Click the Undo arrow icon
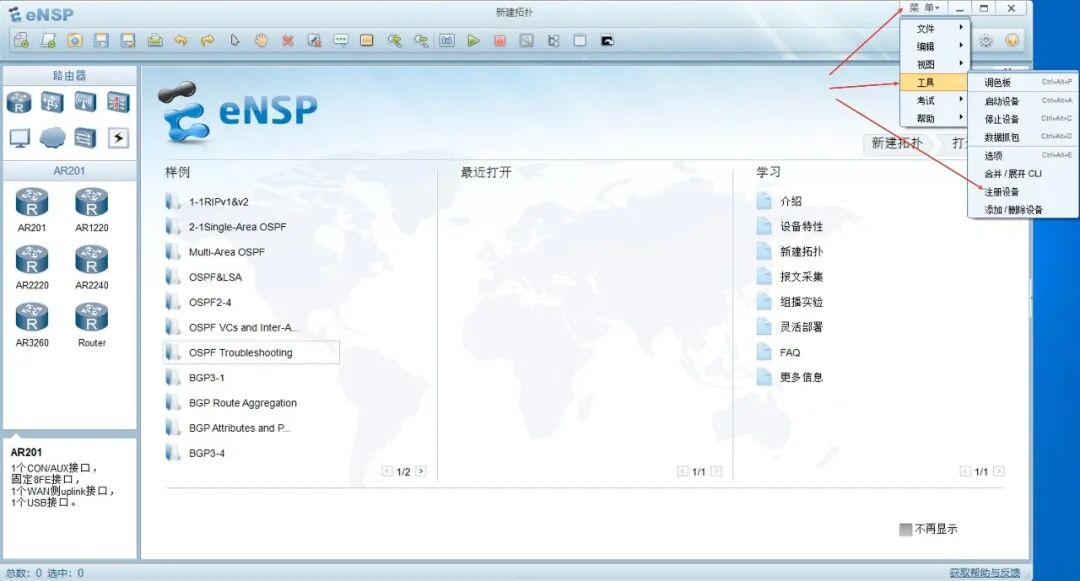 (180, 41)
